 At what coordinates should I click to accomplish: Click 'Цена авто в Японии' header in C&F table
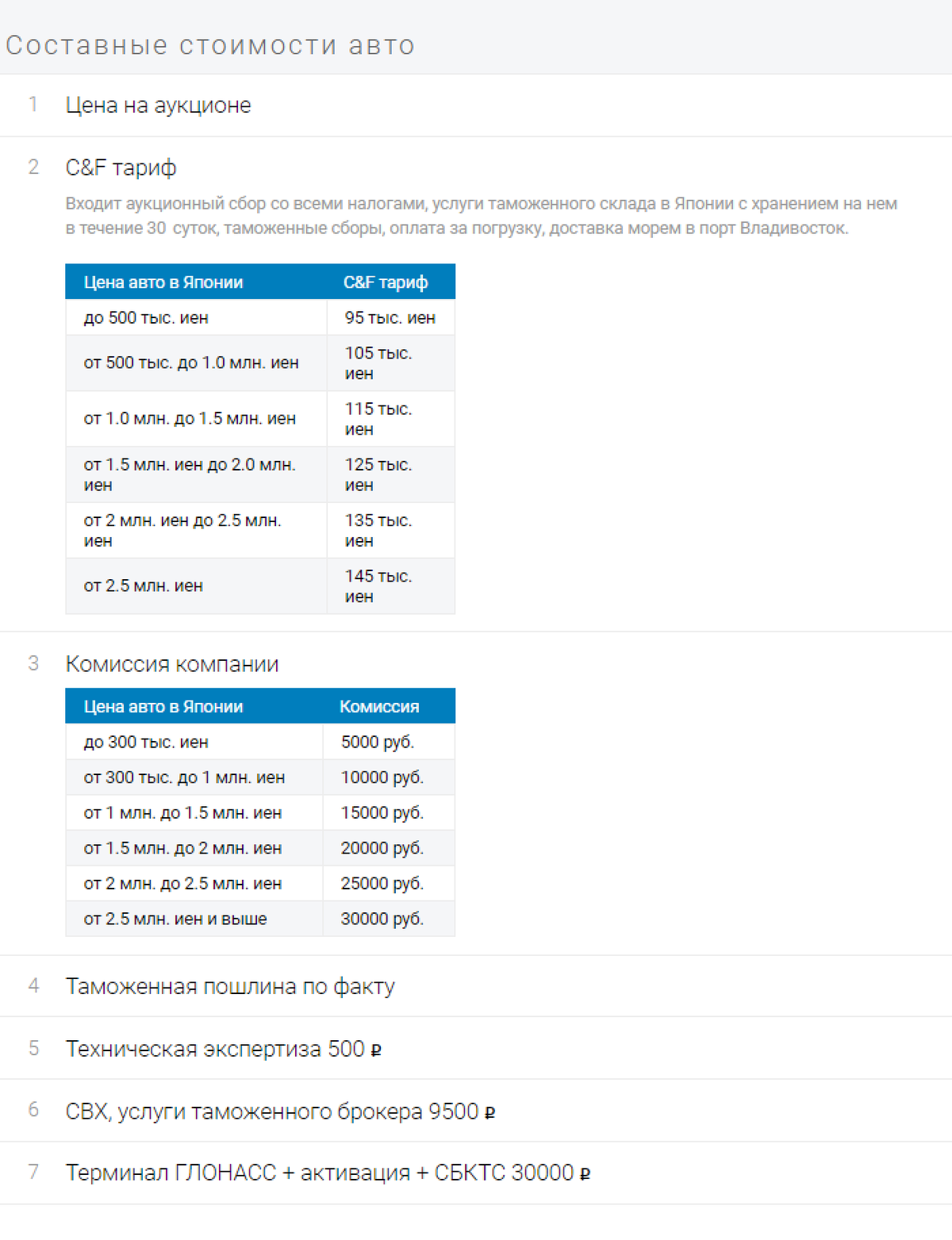pyautogui.click(x=163, y=282)
